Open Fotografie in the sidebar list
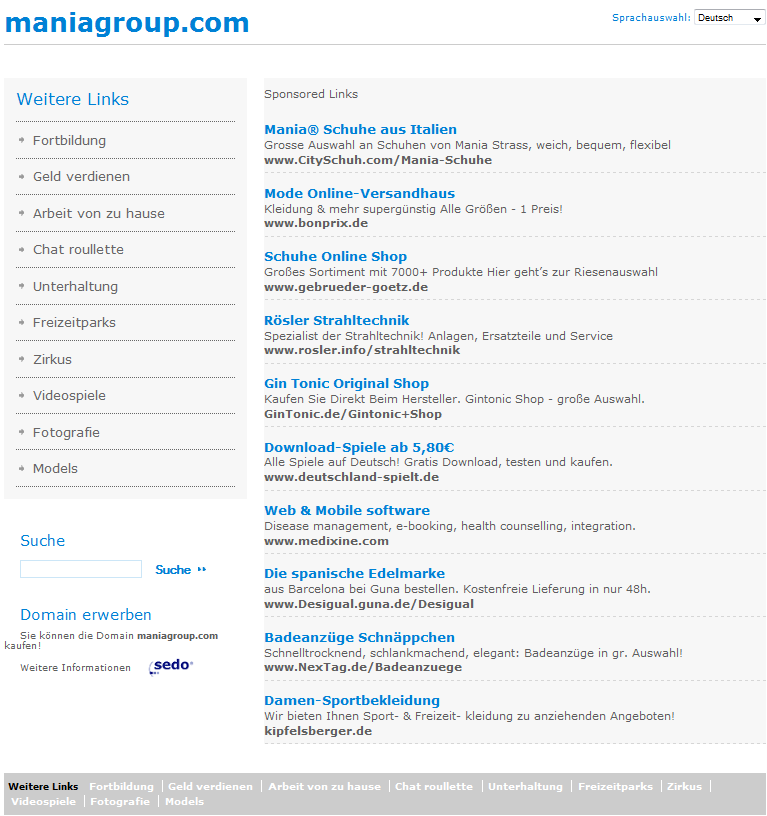767x816 pixels. (66, 432)
